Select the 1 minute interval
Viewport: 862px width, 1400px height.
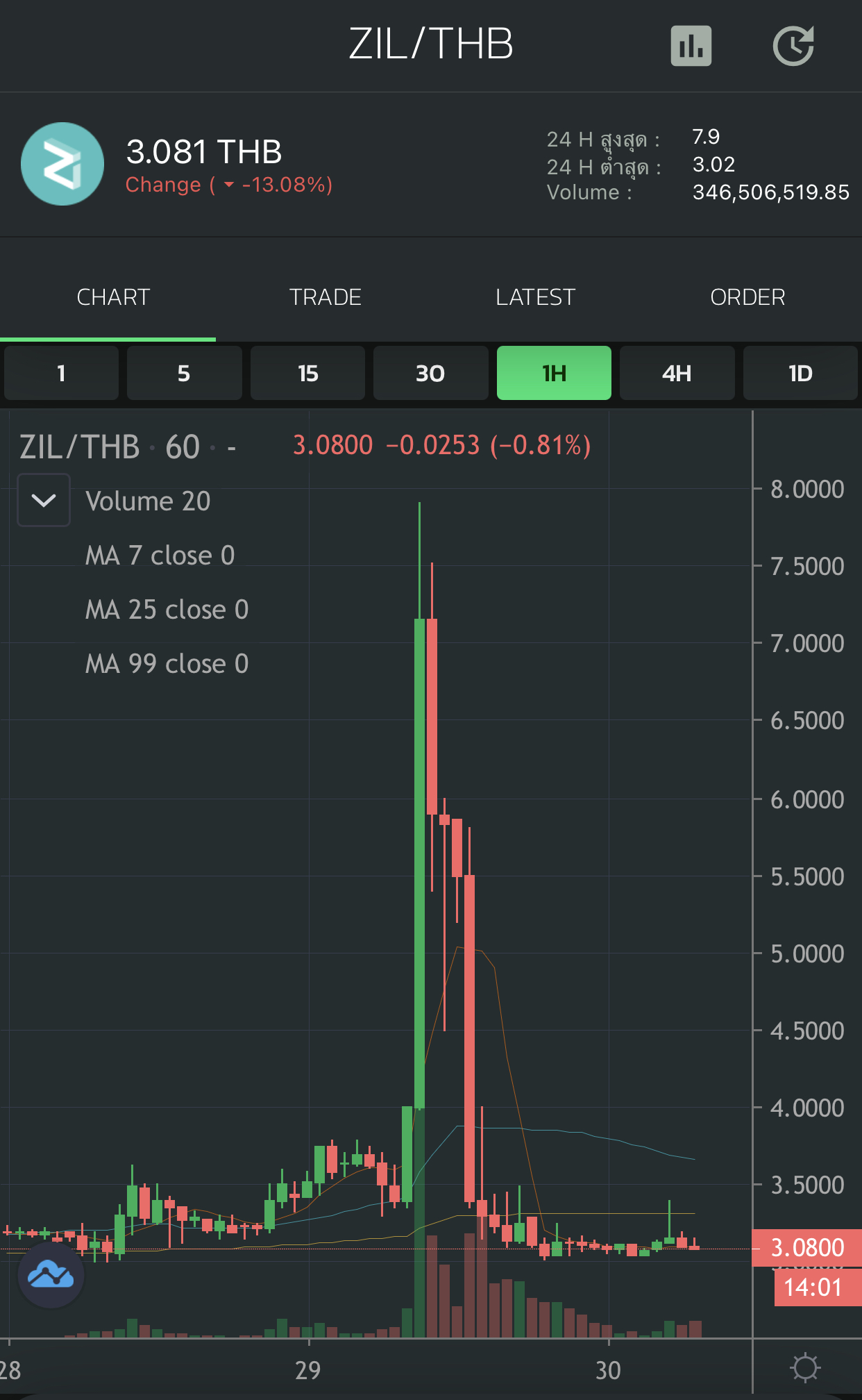61,374
